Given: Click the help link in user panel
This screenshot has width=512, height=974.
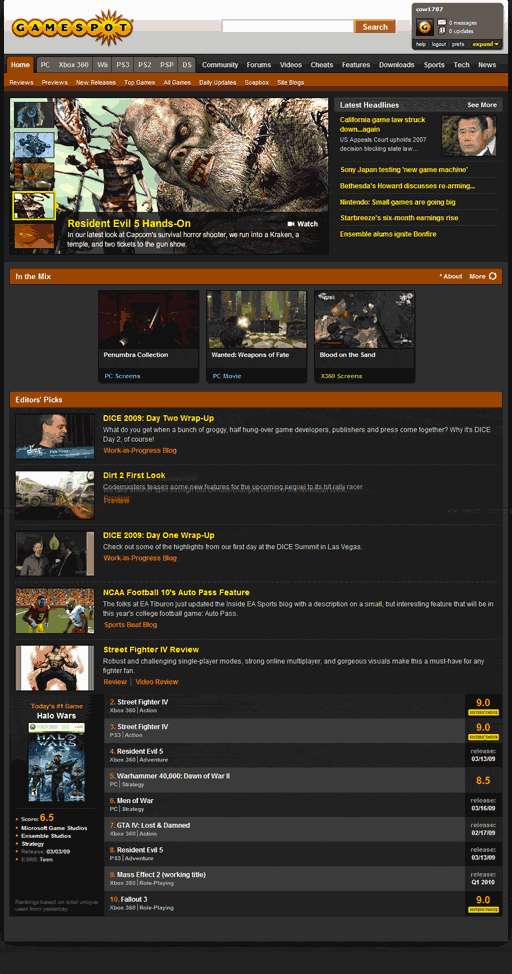Looking at the screenshot, I should 421,44.
